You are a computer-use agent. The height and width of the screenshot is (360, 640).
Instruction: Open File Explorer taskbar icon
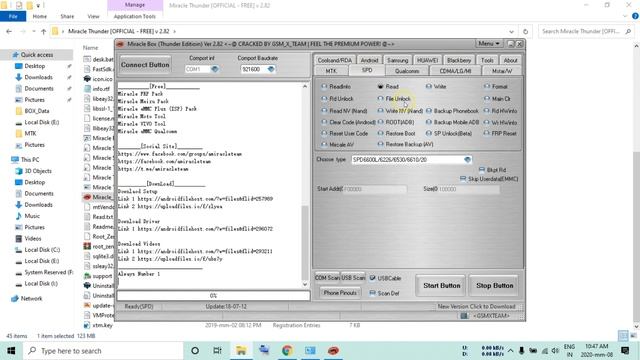click(241, 351)
